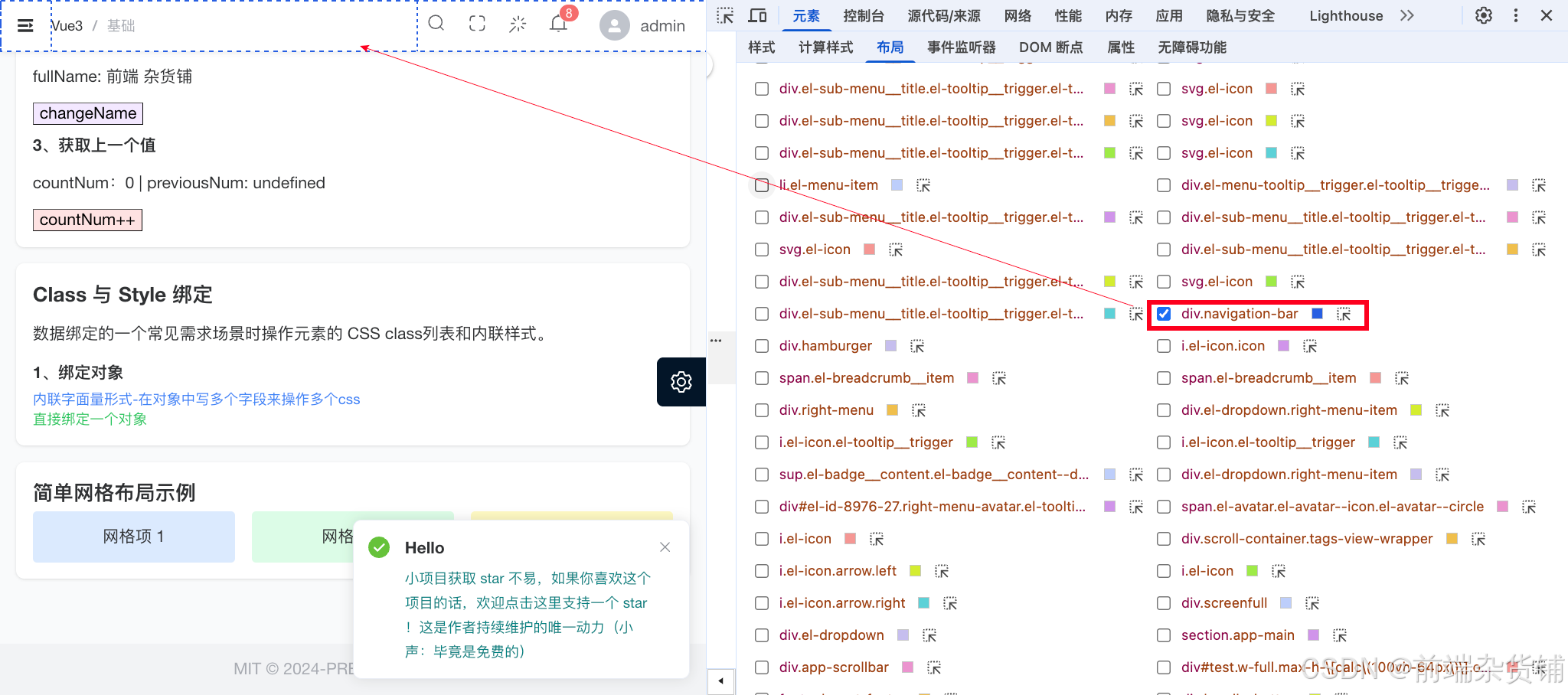Image resolution: width=1568 pixels, height=695 pixels.
Task: Reveal i.el-icon.arrow.right in Elements panel
Action: click(950, 603)
